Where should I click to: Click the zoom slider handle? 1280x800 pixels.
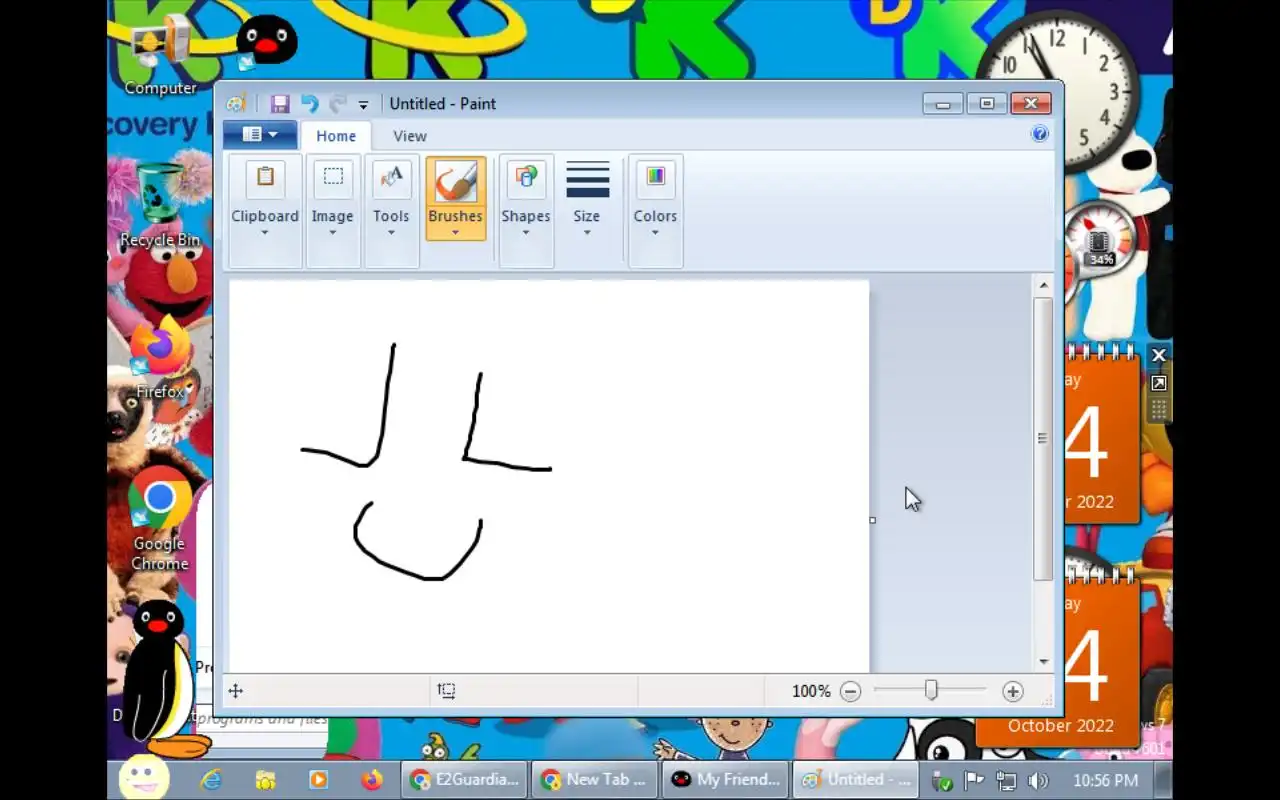point(931,691)
